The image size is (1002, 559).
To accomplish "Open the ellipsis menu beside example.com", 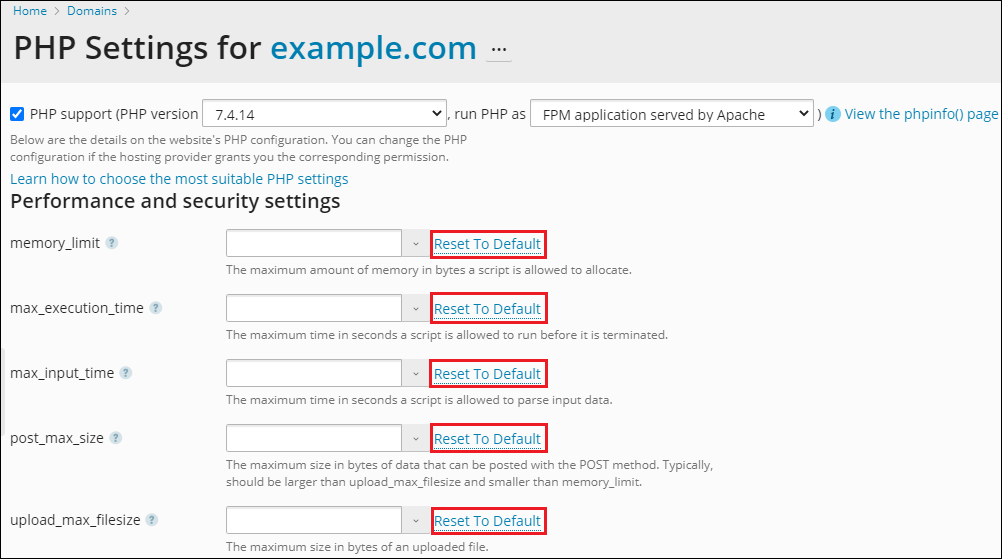I will point(499,50).
